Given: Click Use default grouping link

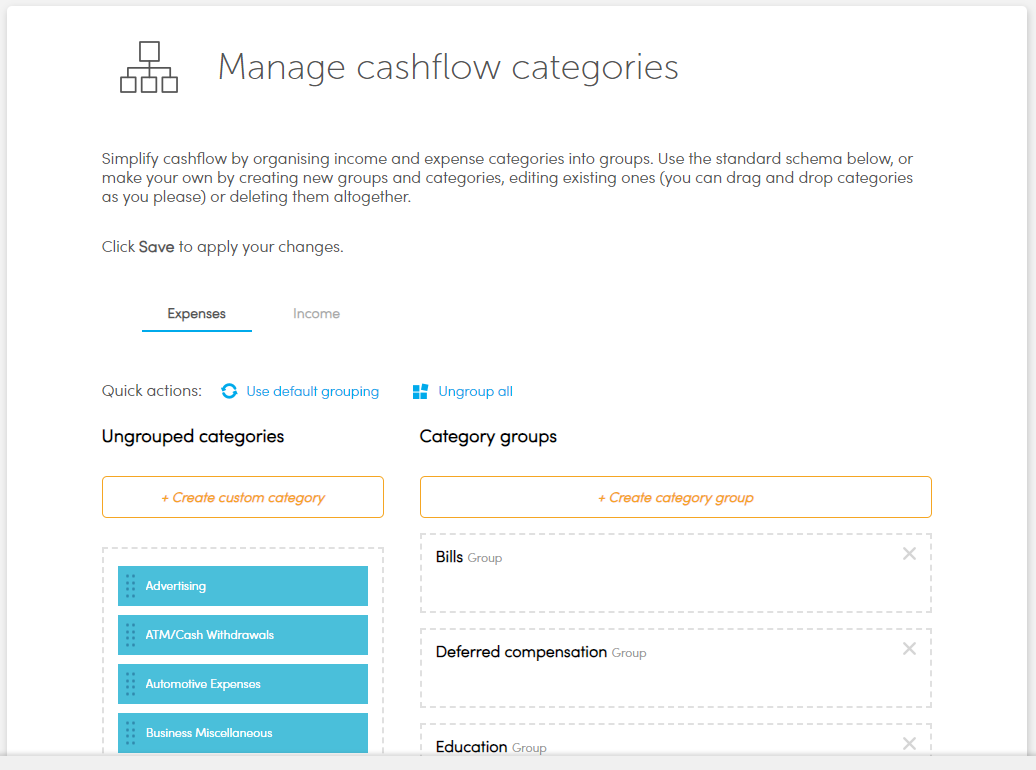Looking at the screenshot, I should (313, 391).
